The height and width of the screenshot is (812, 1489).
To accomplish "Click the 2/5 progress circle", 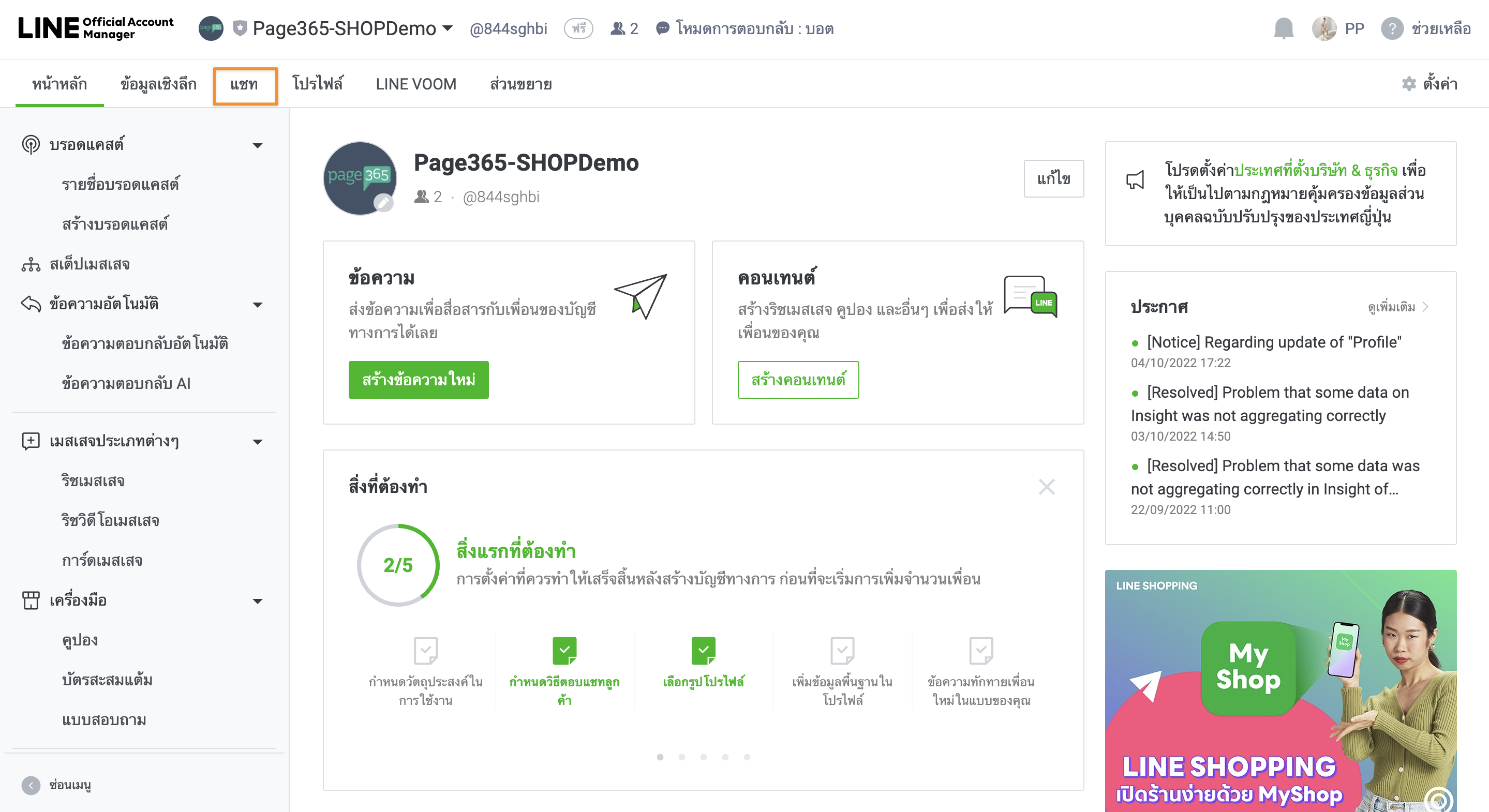I will point(398,565).
